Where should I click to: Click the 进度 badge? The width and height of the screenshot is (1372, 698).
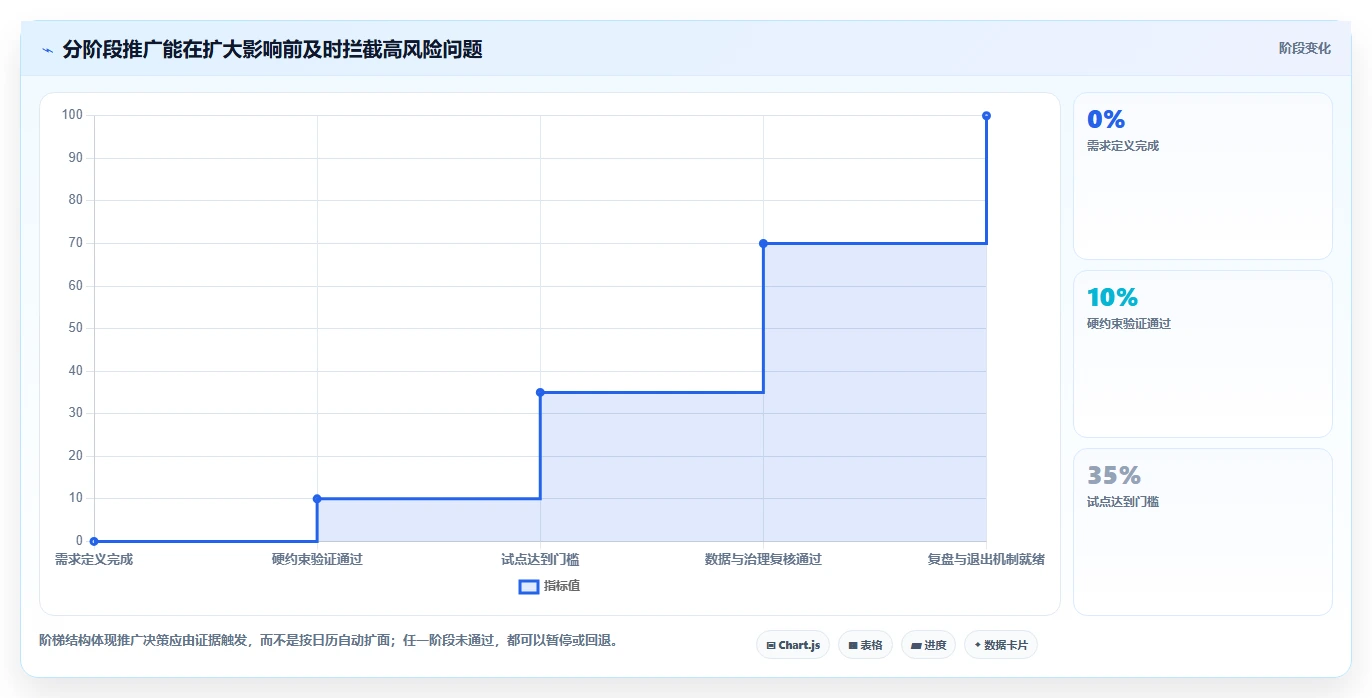929,645
